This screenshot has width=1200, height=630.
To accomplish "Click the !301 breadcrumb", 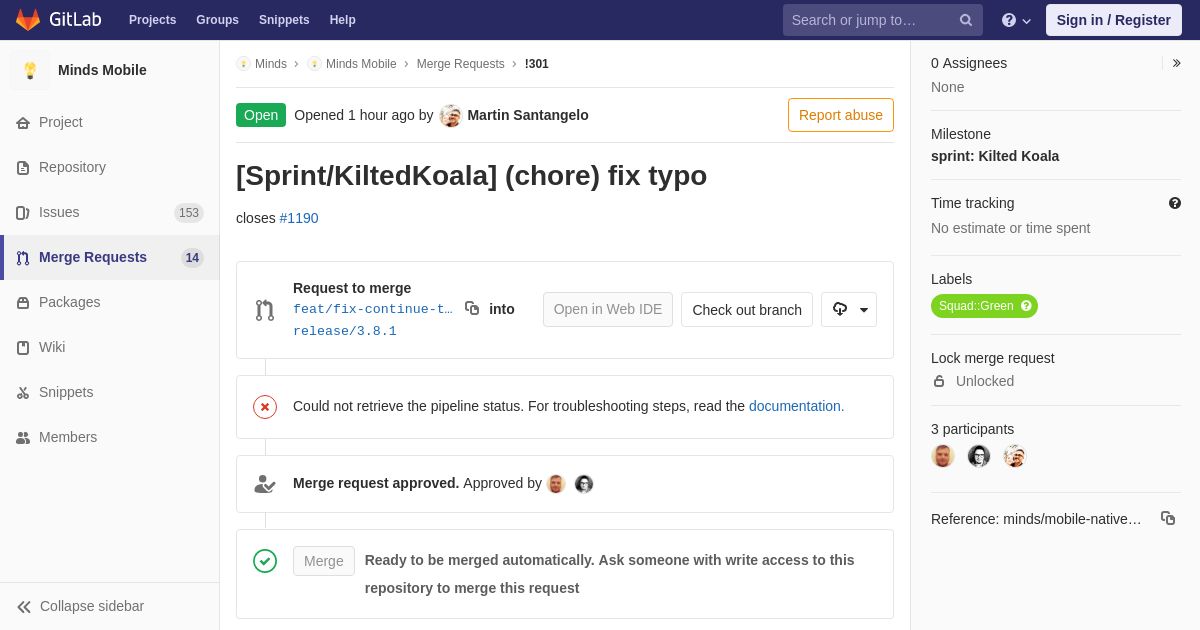I will (x=537, y=64).
